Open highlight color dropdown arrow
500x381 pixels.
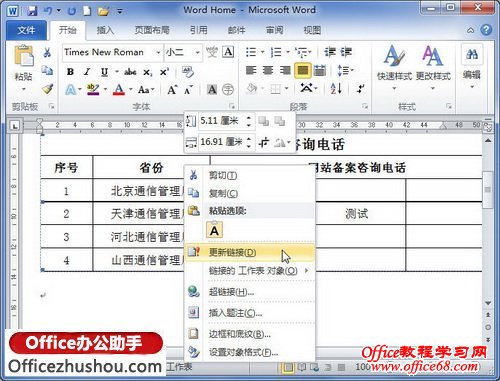[x=105, y=89]
